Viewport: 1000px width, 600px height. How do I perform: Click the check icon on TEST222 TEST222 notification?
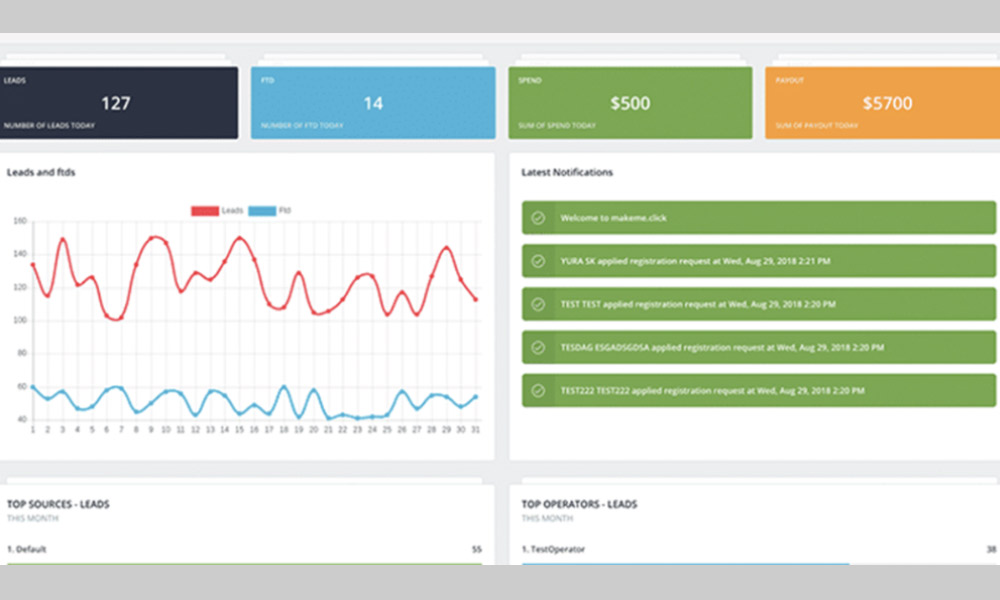(x=538, y=390)
